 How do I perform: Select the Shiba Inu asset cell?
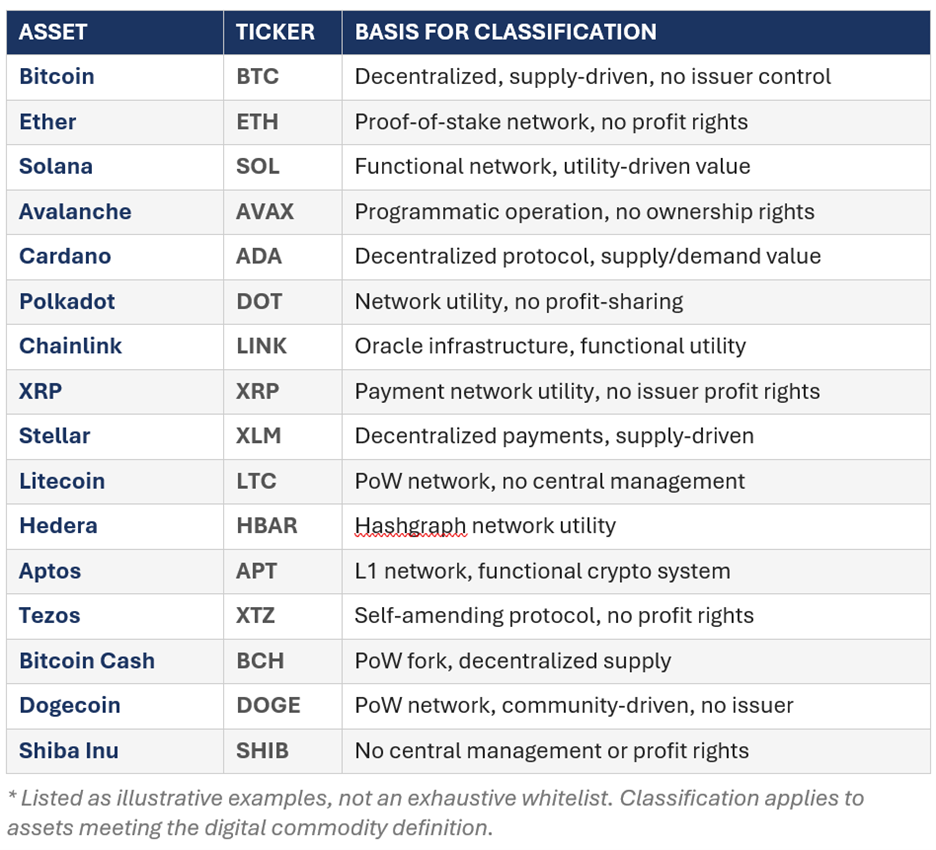coord(69,750)
